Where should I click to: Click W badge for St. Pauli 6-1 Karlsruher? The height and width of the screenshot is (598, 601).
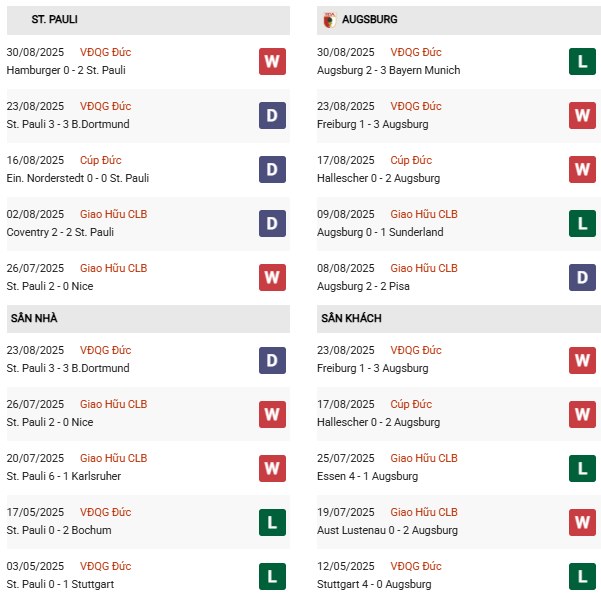tap(272, 468)
